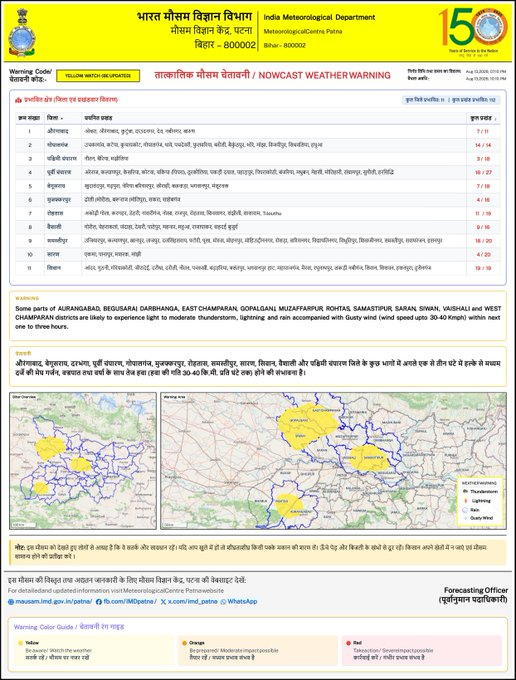Select the '19 / 19' blocks count cell in last row
Image resolution: width=516 pixels, height=680 pixels.
click(483, 268)
